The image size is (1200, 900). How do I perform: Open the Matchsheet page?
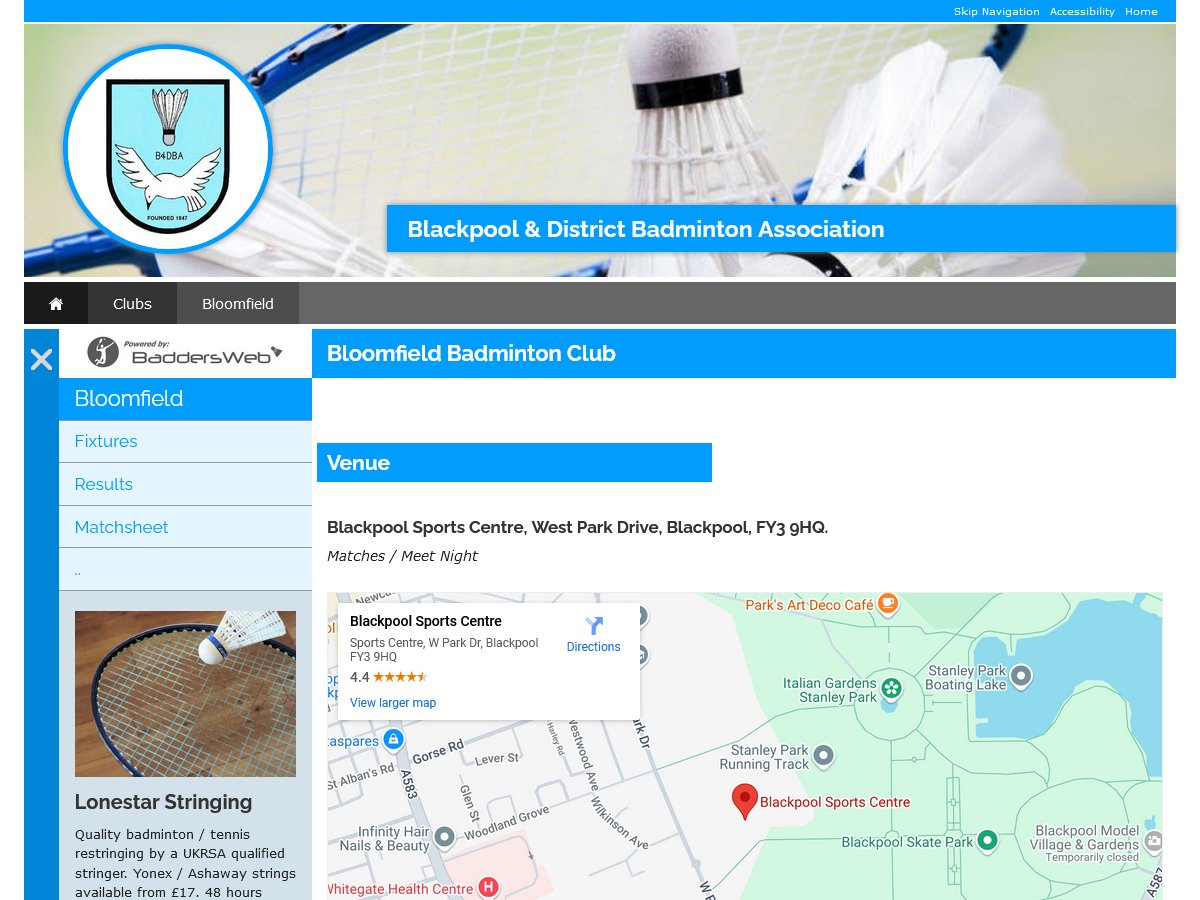pos(121,526)
